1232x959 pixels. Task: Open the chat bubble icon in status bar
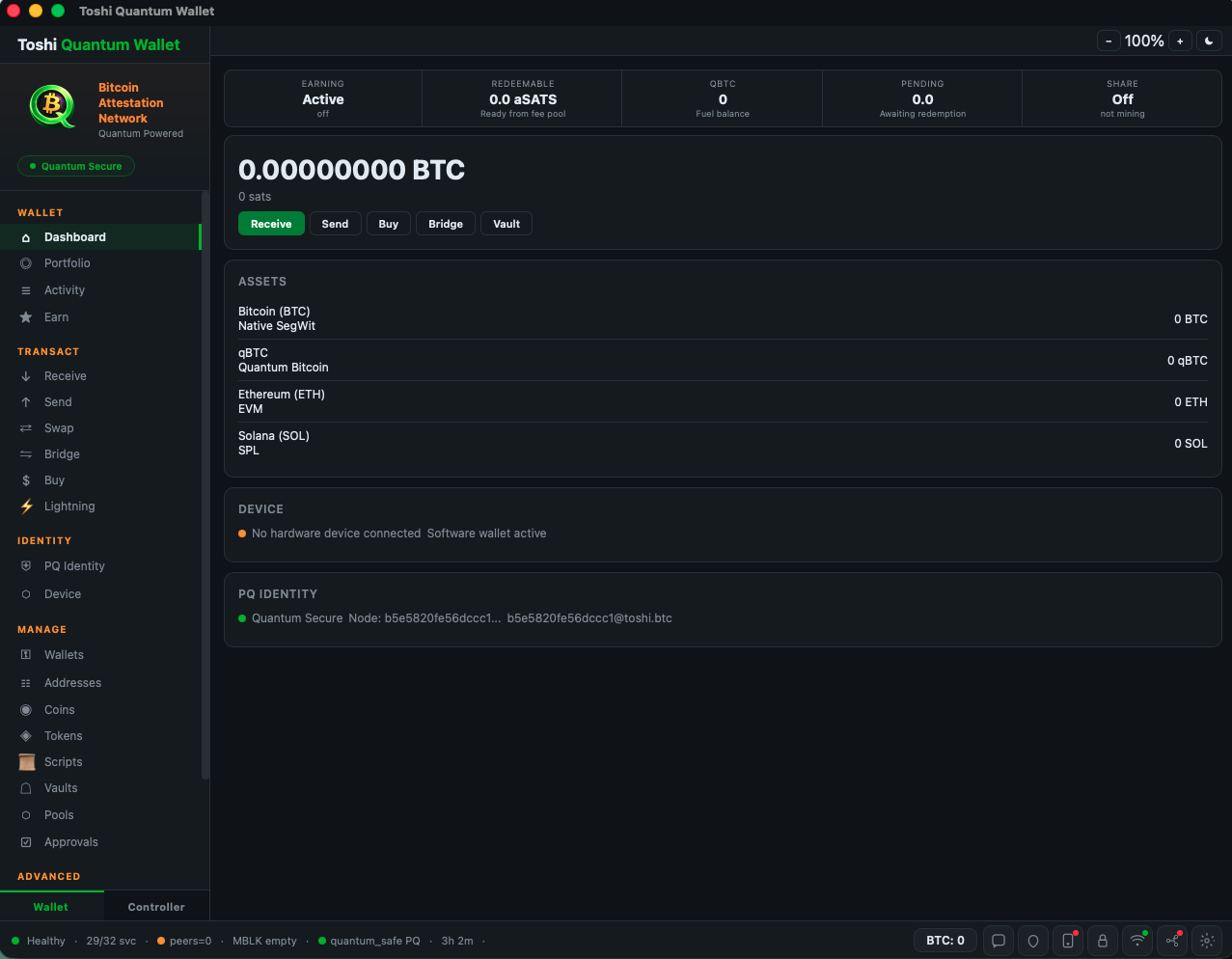(999, 941)
